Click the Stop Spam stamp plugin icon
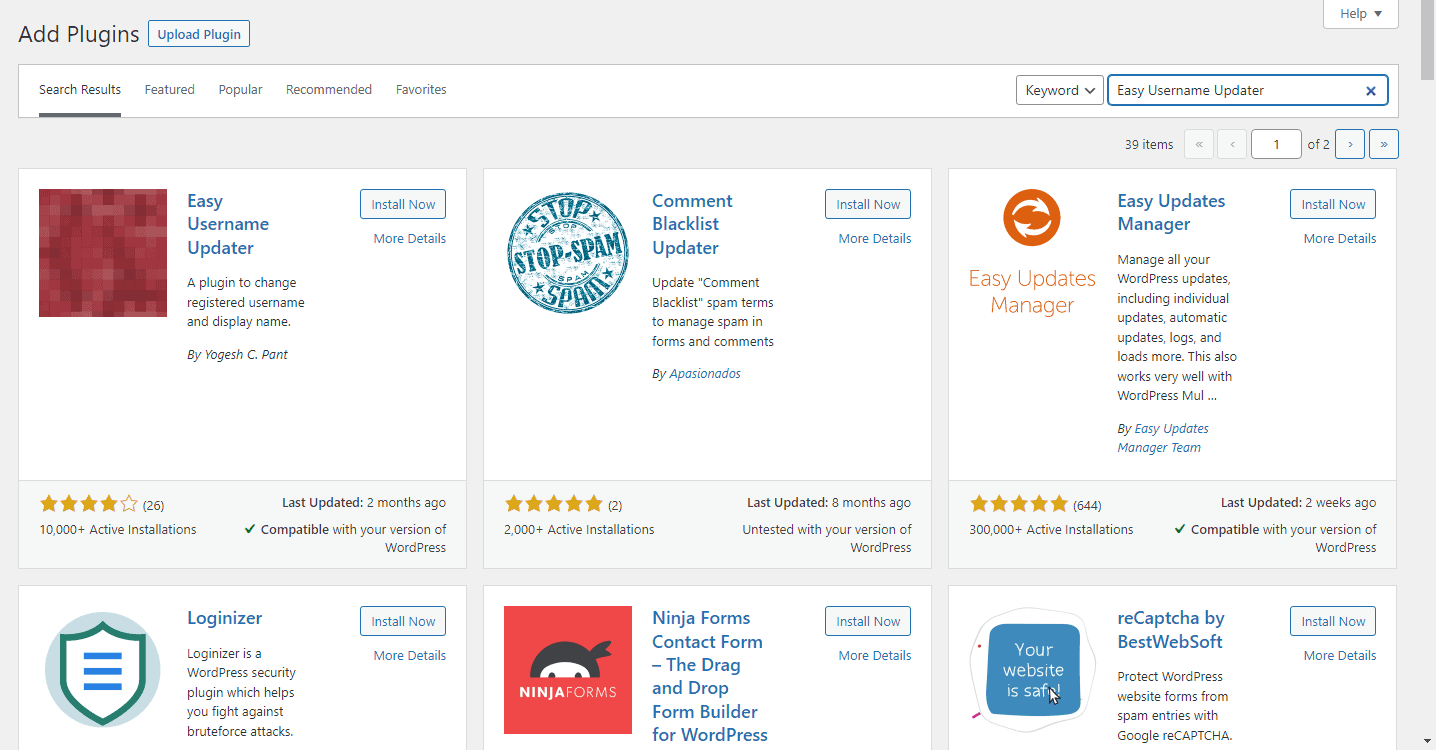 click(x=568, y=253)
